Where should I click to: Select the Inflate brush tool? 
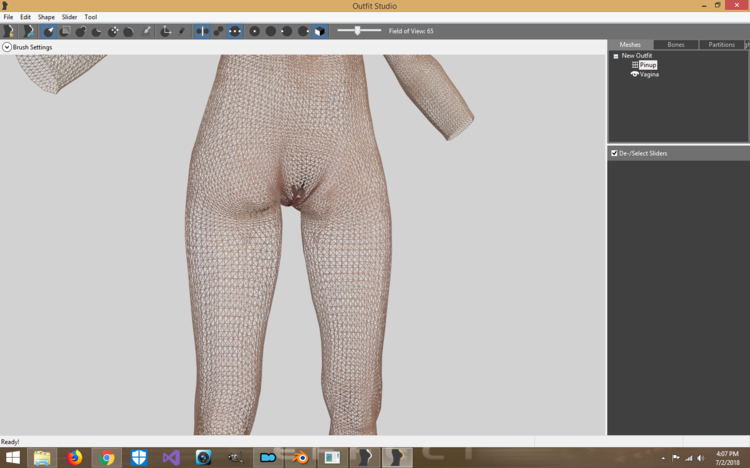coord(80,31)
